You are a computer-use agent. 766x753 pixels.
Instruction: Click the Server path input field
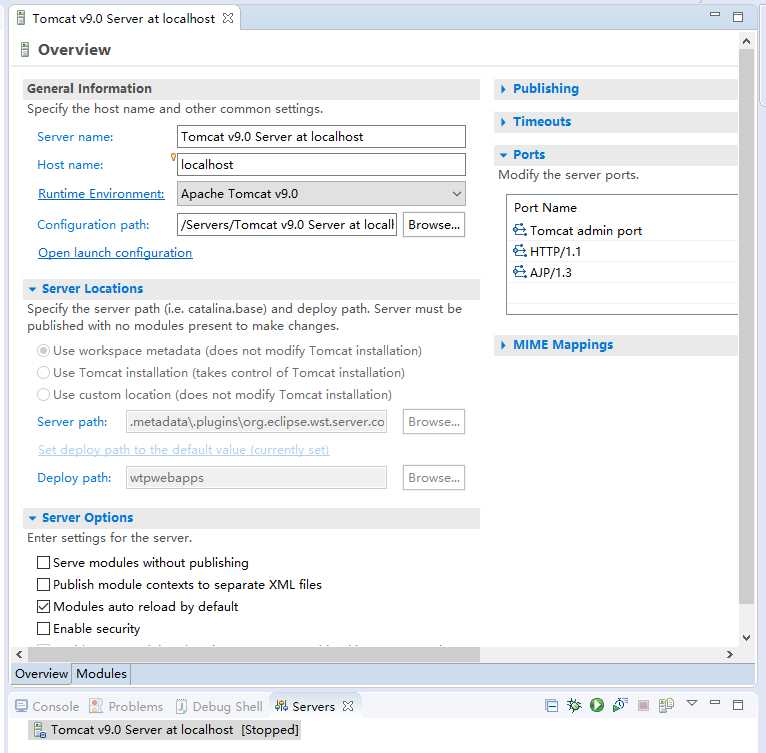[256, 422]
